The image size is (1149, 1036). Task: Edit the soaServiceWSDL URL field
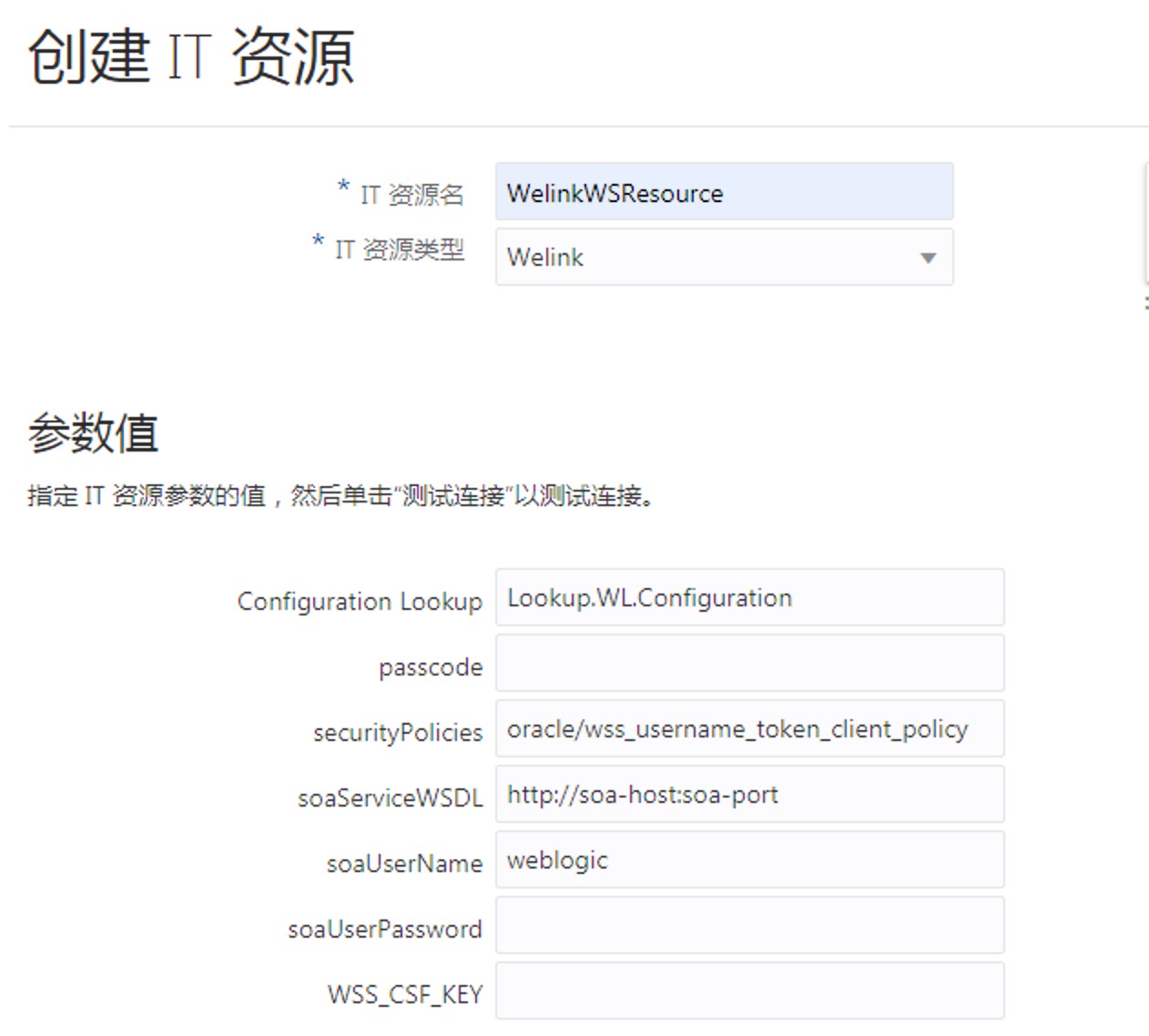coord(749,794)
